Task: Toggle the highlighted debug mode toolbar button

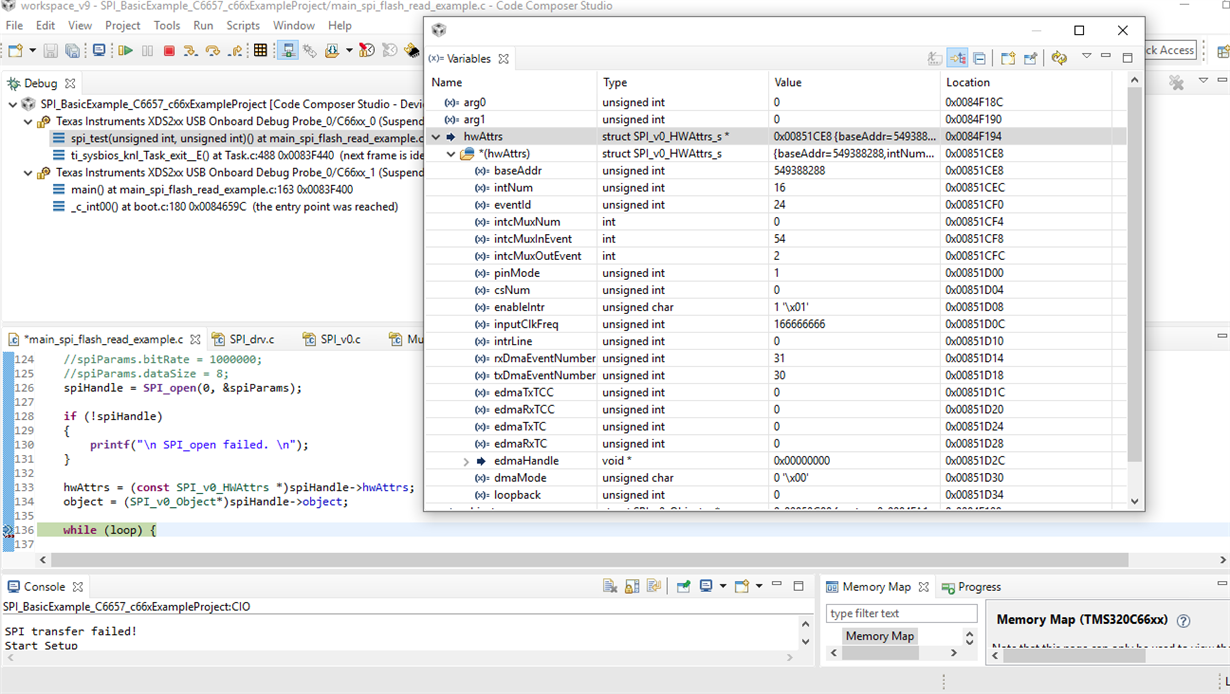Action: pos(288,51)
